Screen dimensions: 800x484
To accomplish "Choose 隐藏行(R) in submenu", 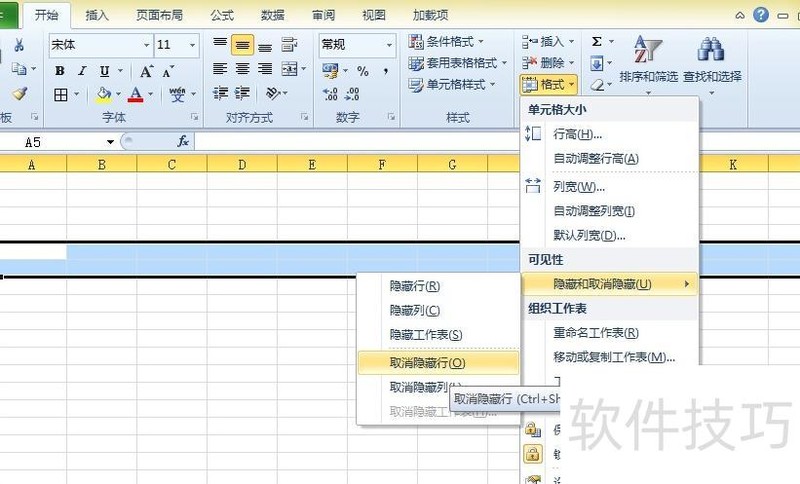I will pyautogui.click(x=439, y=286).
